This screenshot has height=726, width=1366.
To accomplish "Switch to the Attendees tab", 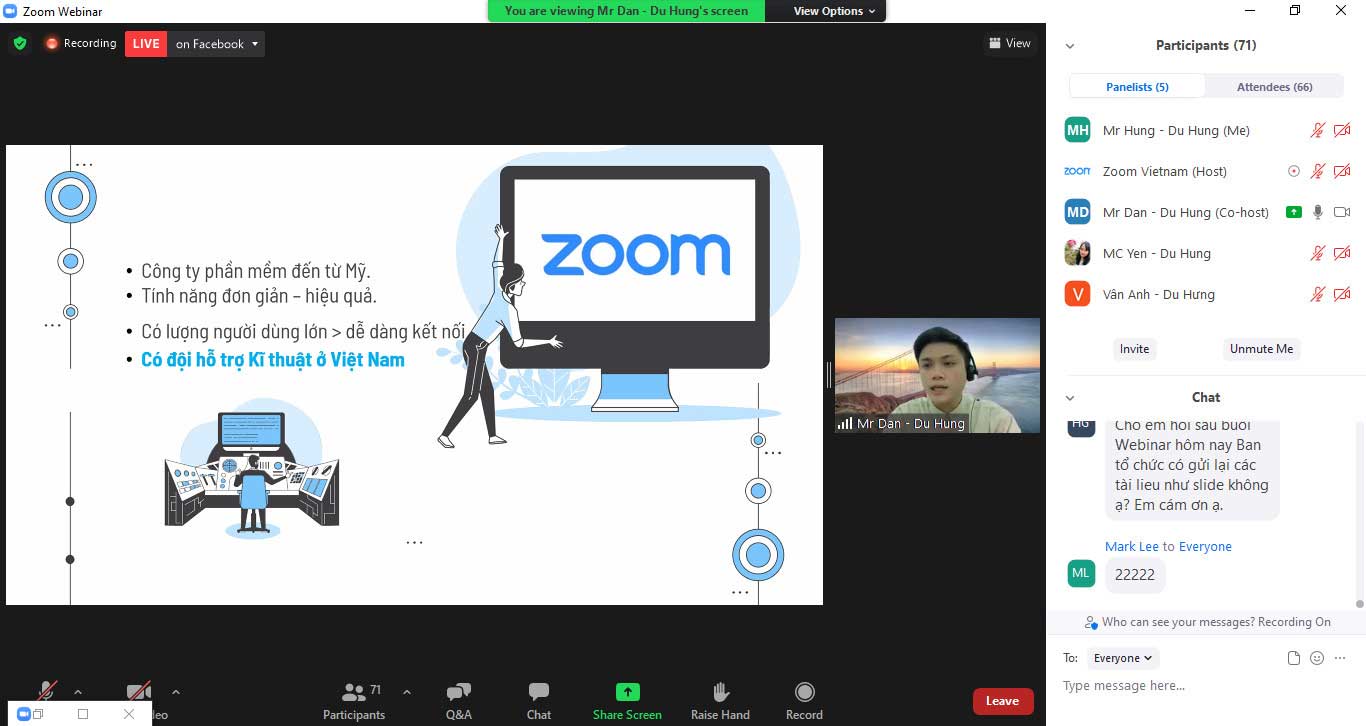I will pos(1273,86).
